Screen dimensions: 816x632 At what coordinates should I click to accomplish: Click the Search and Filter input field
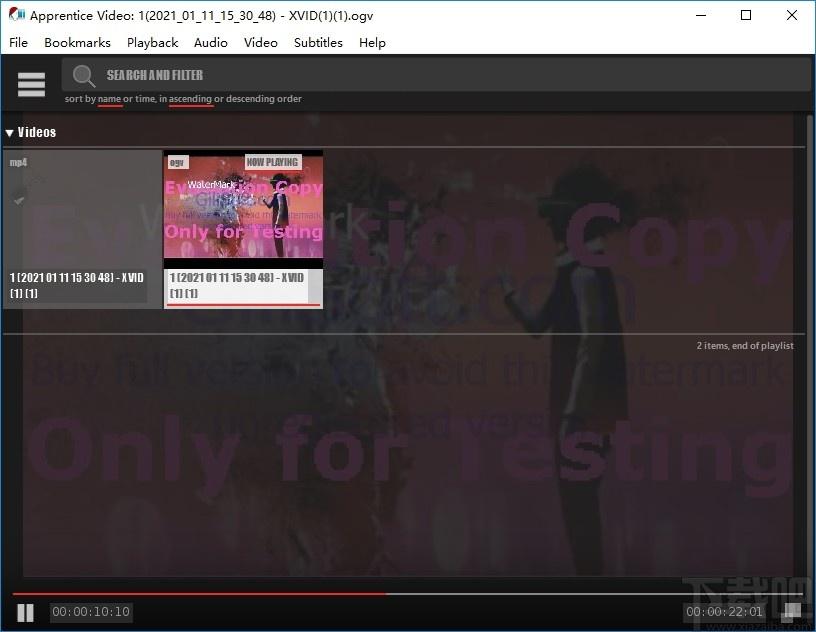pos(436,75)
